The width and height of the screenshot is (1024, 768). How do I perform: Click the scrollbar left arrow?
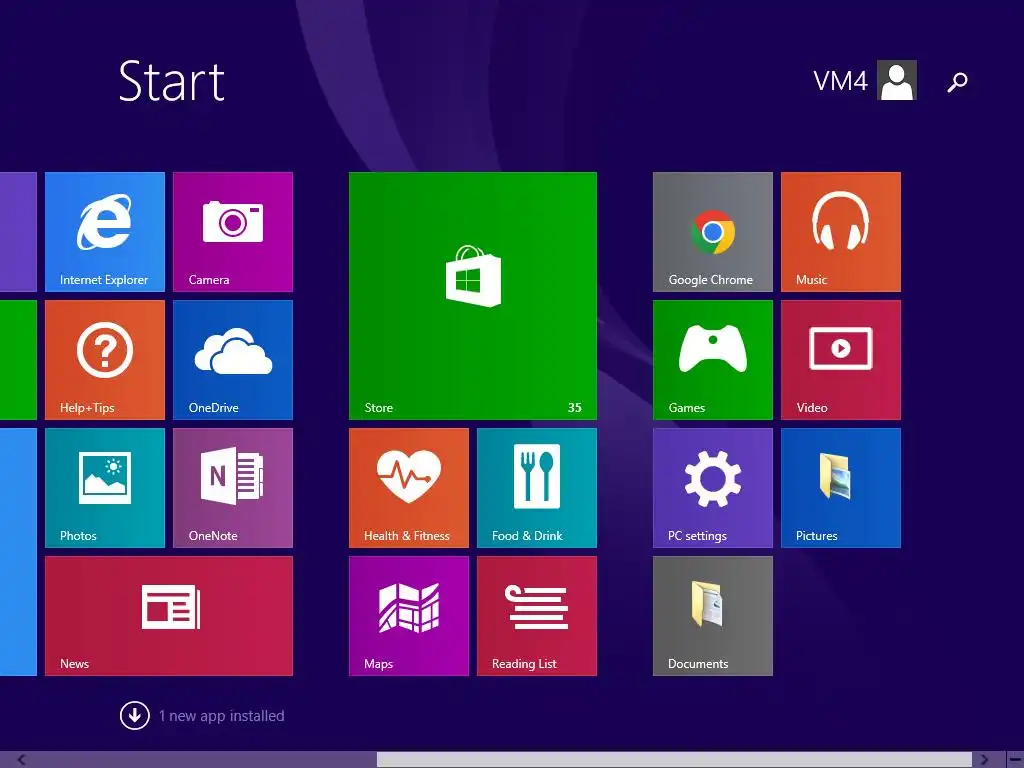tap(22, 760)
